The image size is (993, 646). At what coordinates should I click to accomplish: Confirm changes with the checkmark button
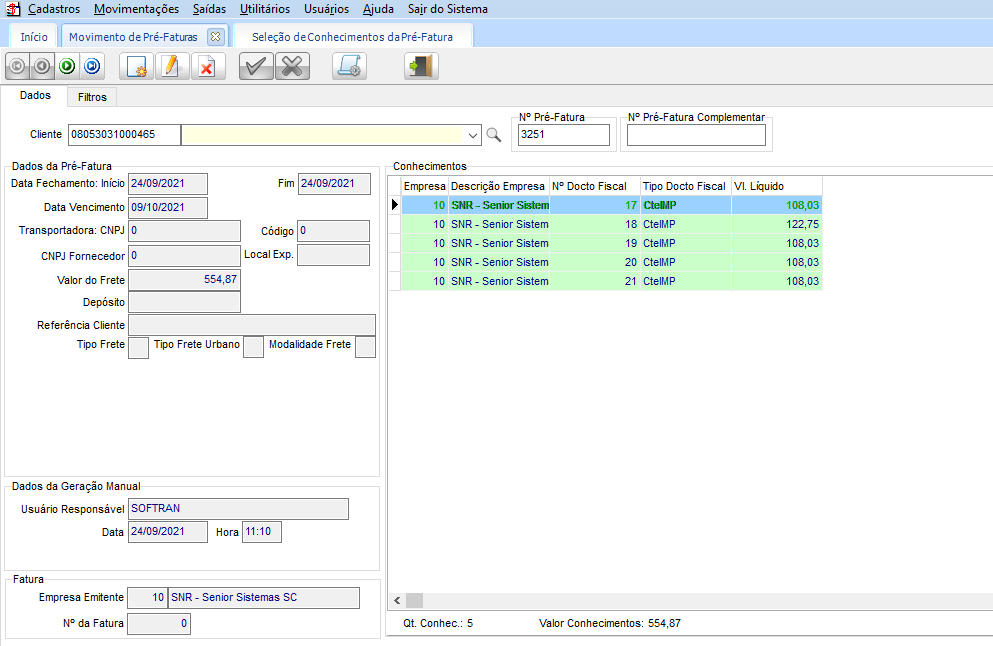[x=256, y=67]
